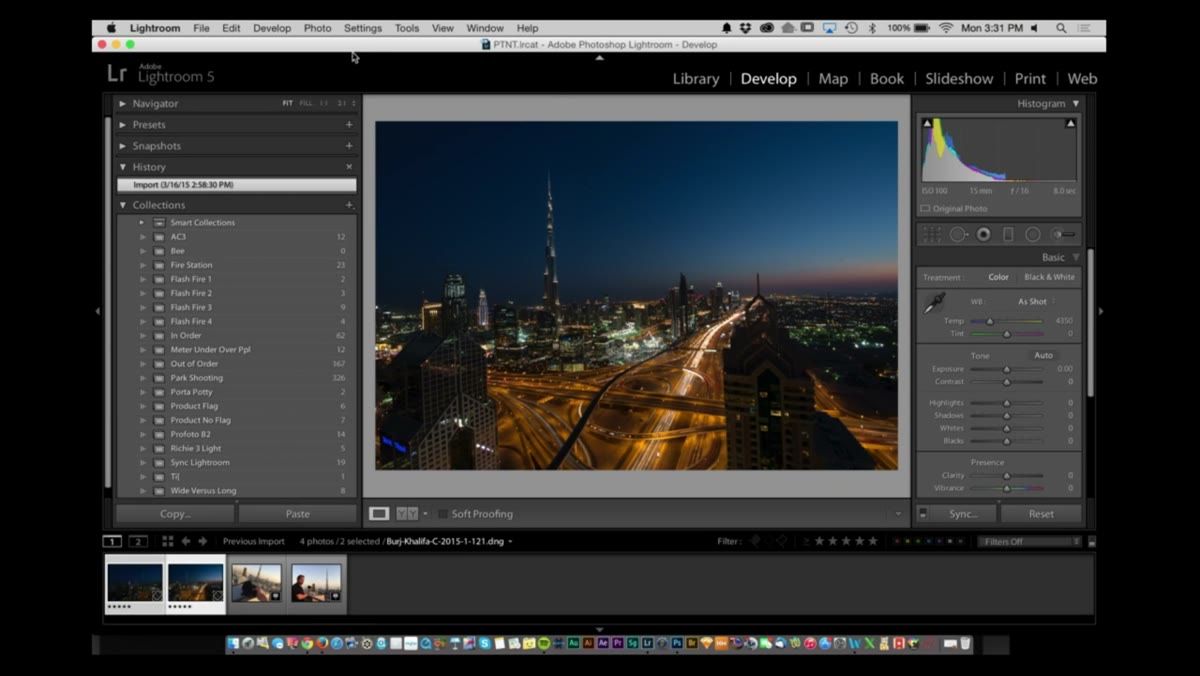
Task: Collapse the Basic panel triangle
Action: pyautogui.click(x=1076, y=257)
